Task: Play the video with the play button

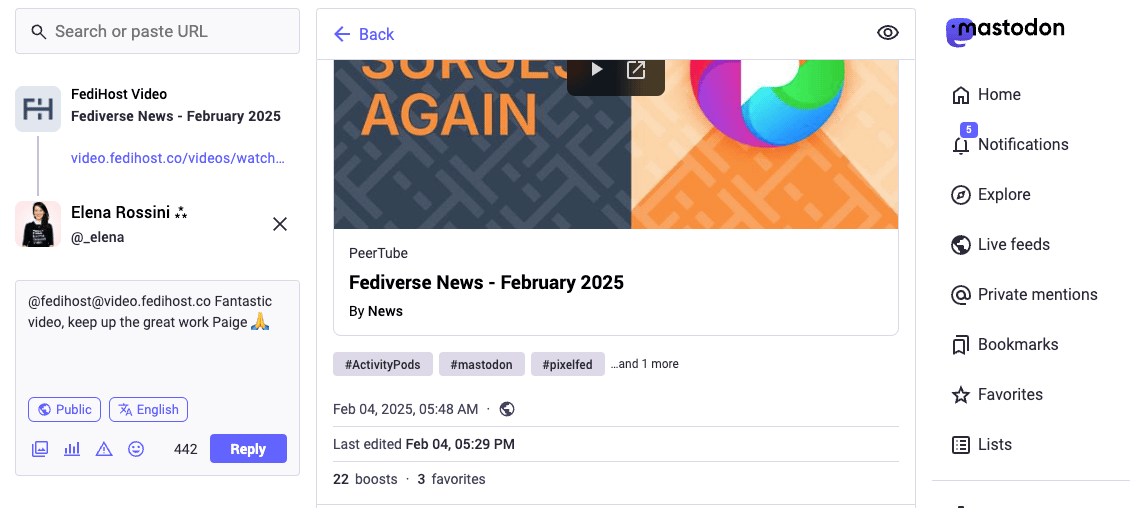Action: tap(597, 69)
